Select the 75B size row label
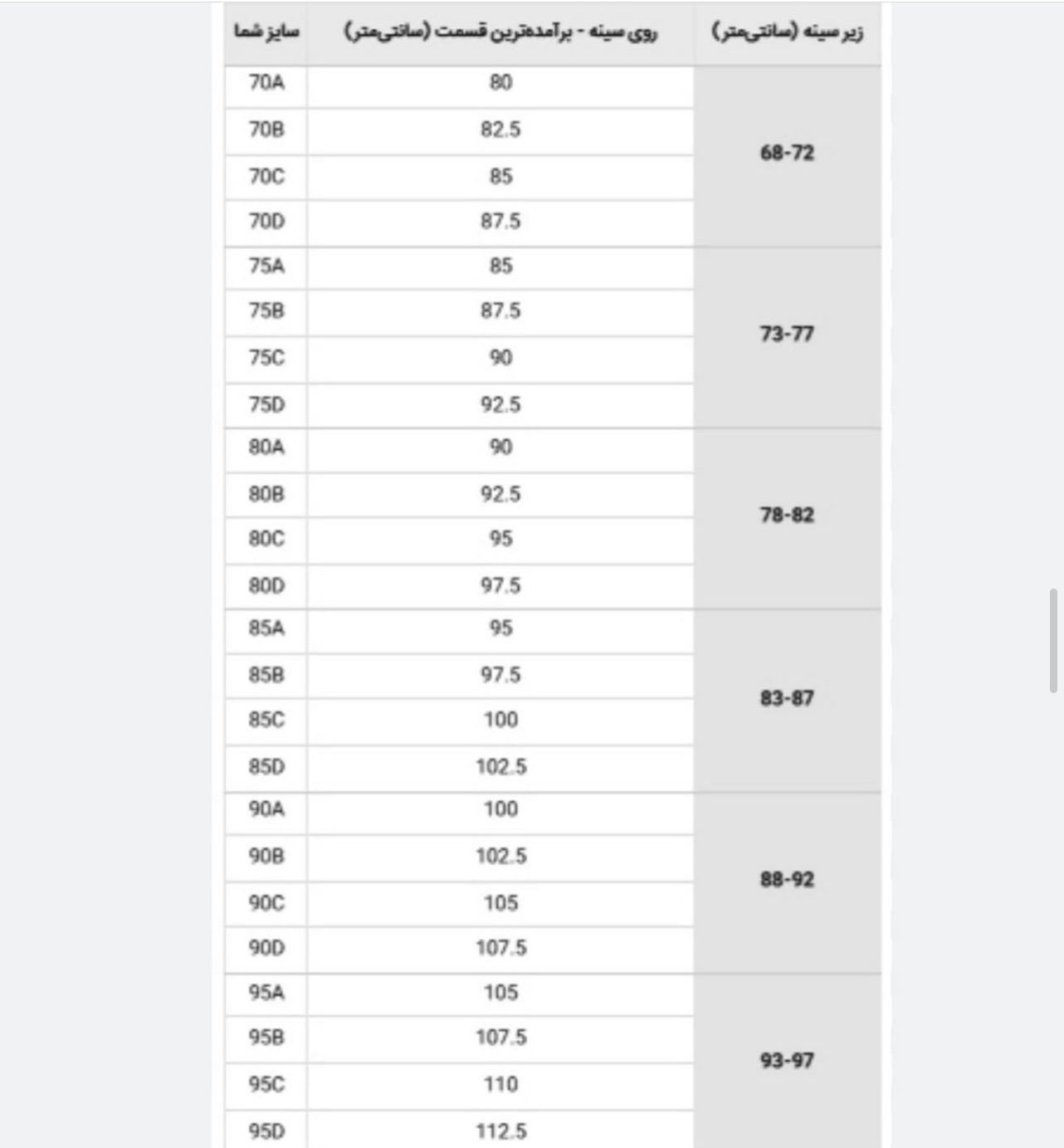 266,311
